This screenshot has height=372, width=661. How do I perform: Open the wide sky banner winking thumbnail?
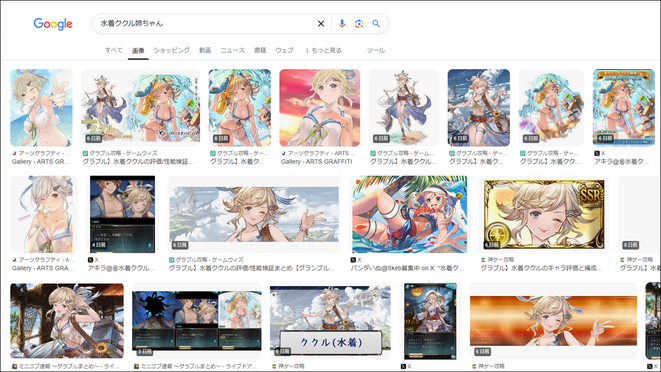[254, 214]
